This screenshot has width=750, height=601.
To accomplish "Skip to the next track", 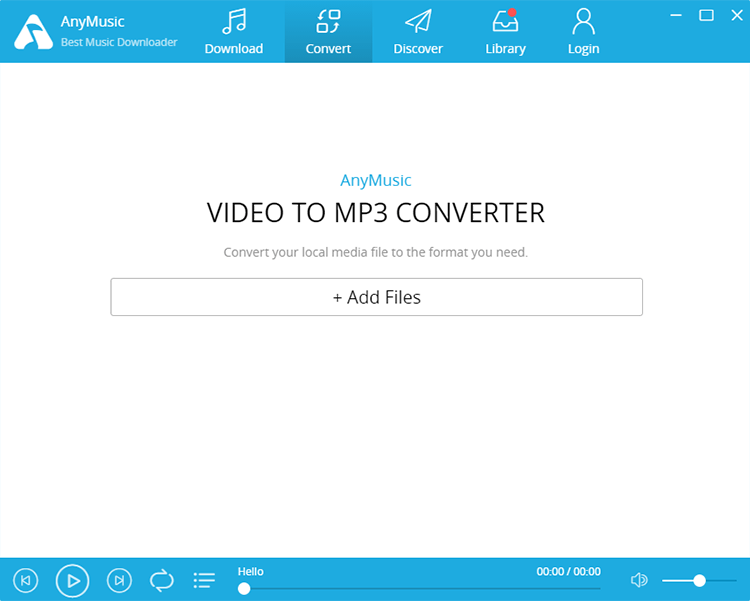I will (x=119, y=580).
